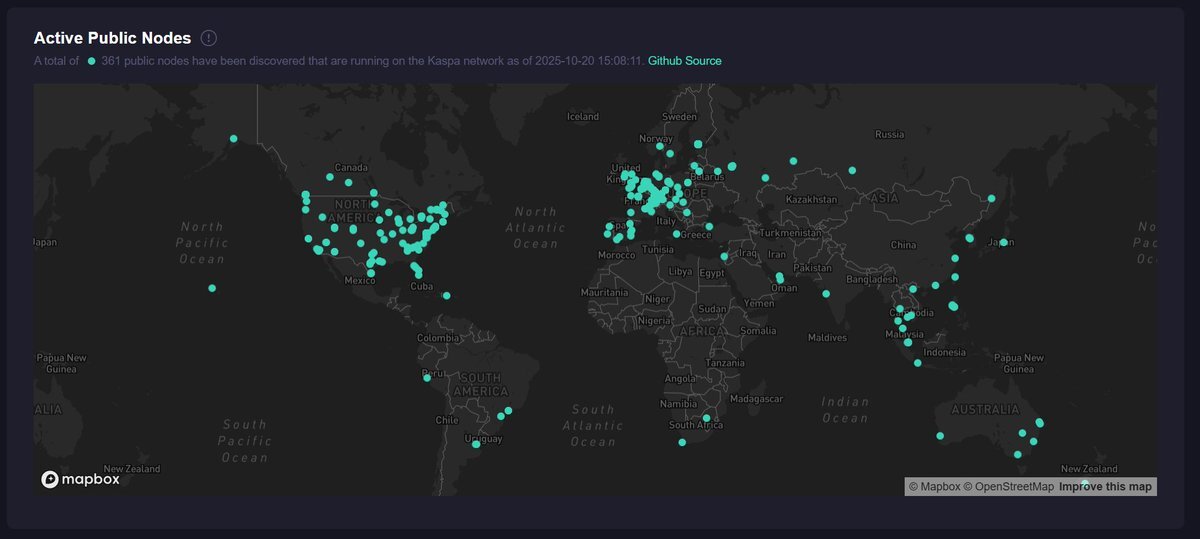Click the node marker in Japan
This screenshot has width=1200, height=539.
click(x=1003, y=242)
